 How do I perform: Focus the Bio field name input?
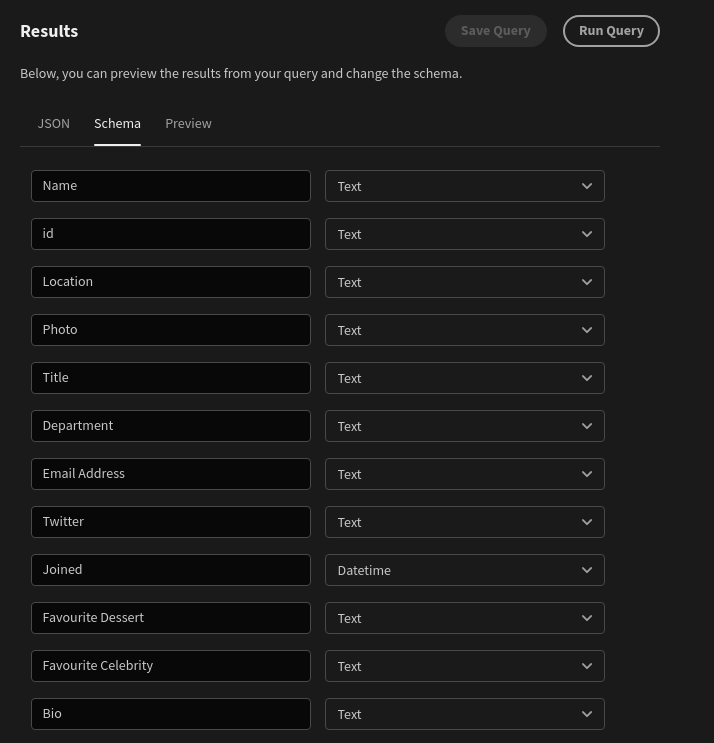click(x=171, y=714)
